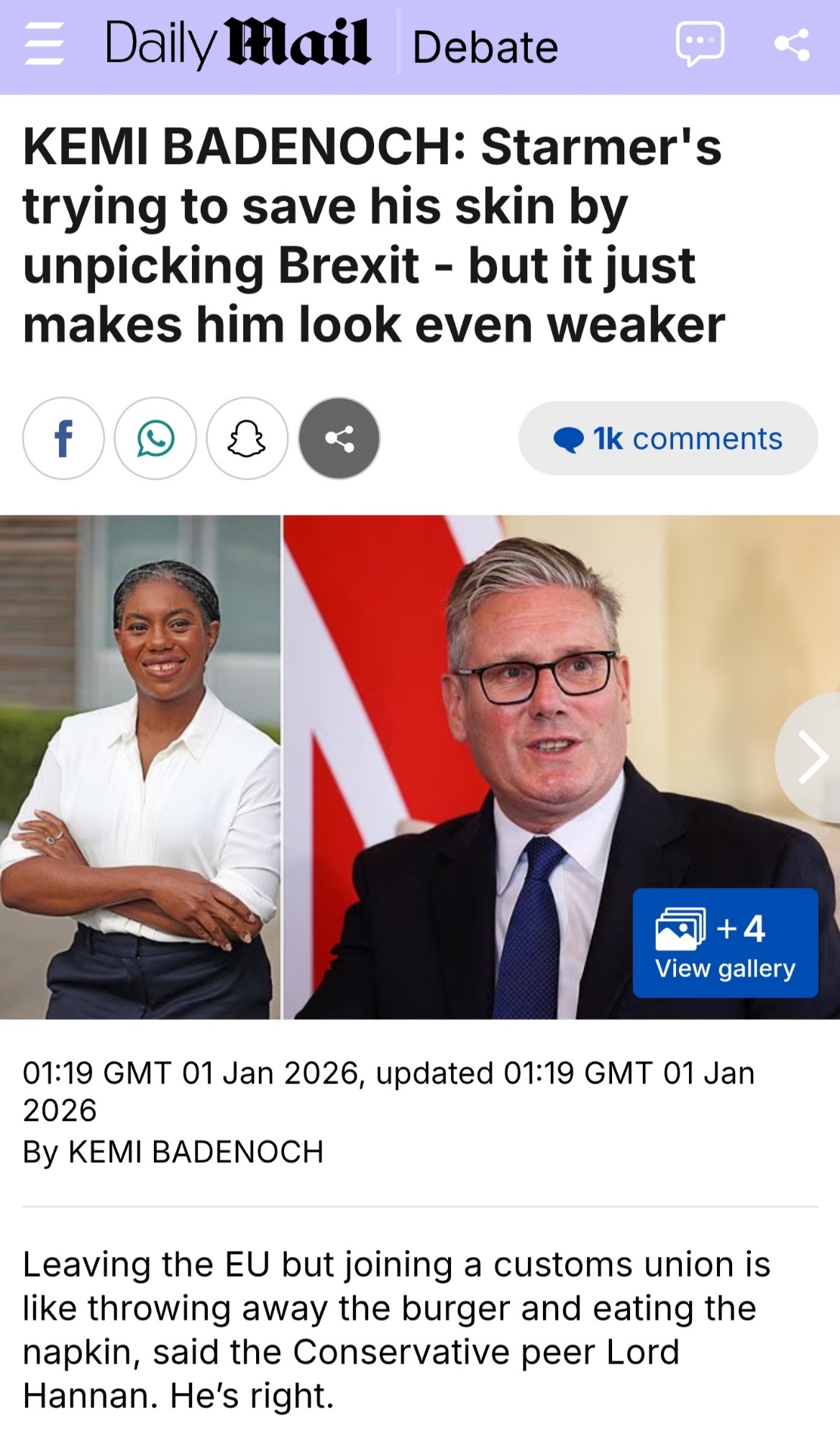The image size is (840, 1439).
Task: Tap the header speech bubble comments icon
Action: coord(700,44)
